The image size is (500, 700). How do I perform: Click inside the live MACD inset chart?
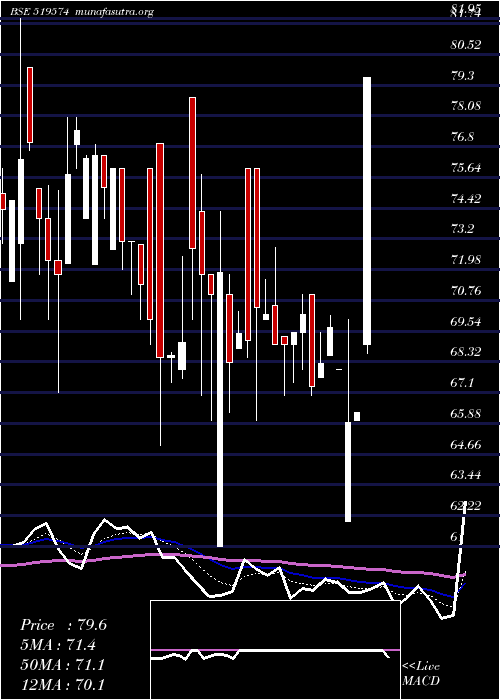click(275, 650)
